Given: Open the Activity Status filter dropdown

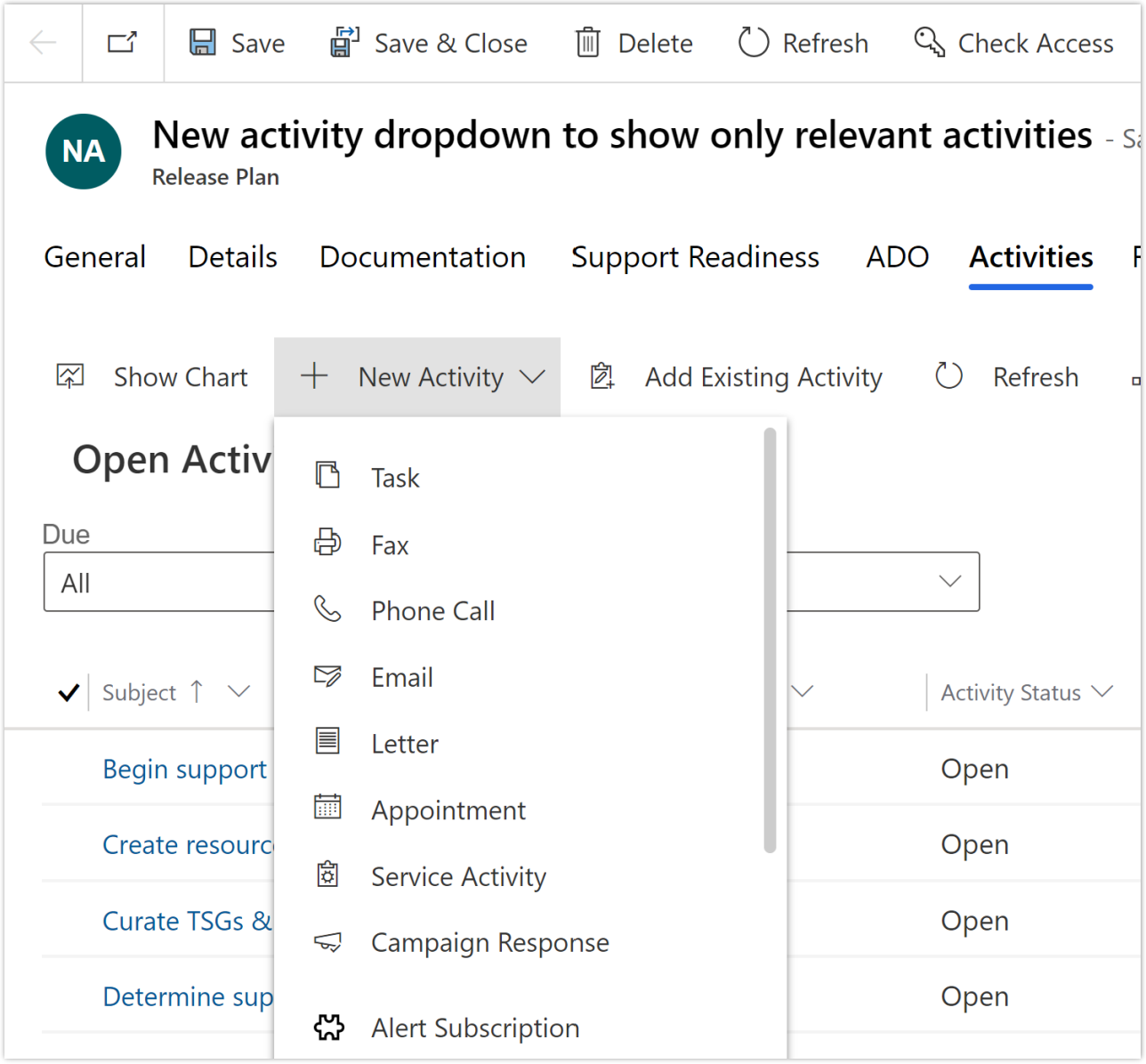Looking at the screenshot, I should 1103,691.
